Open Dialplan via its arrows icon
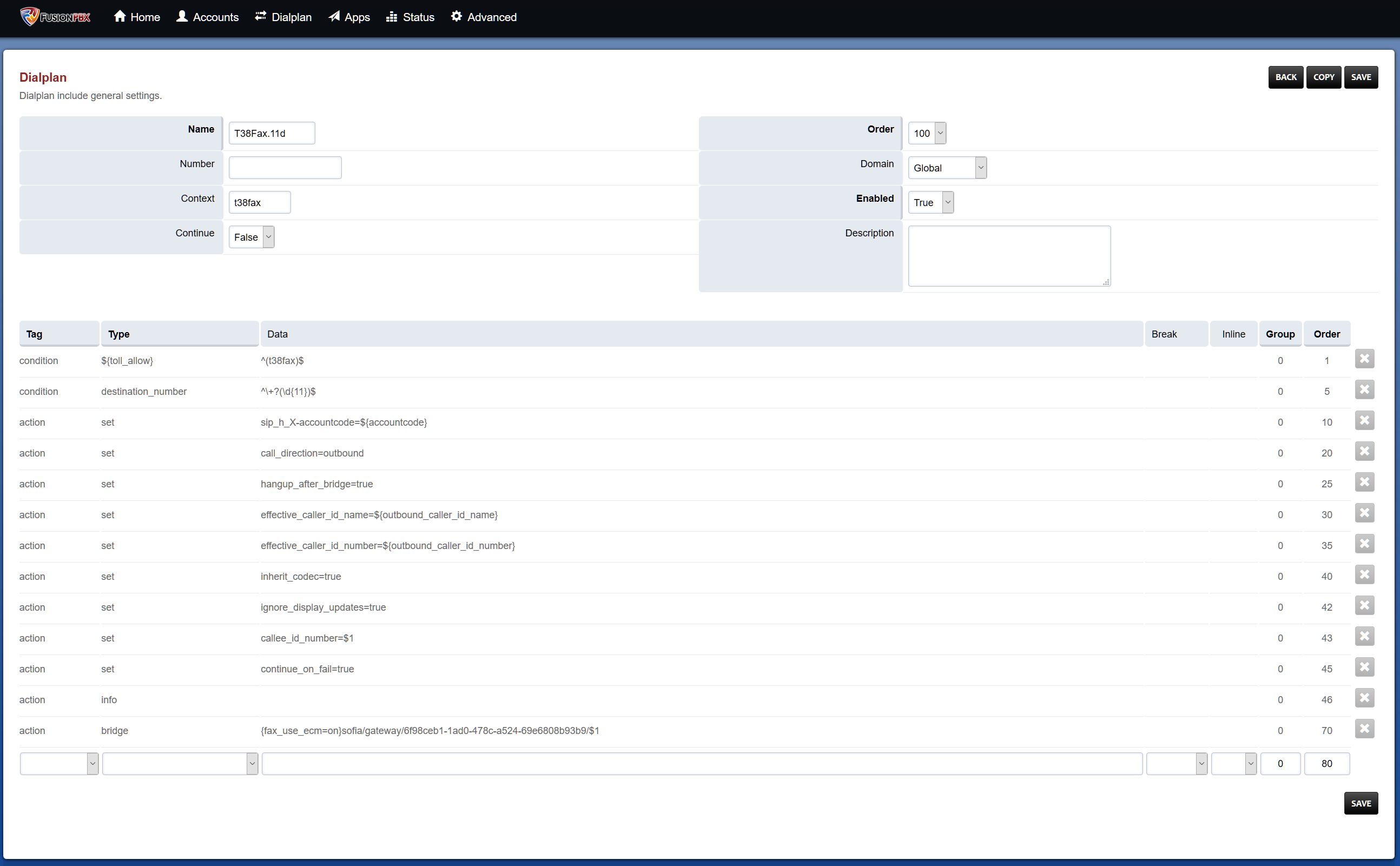The height and width of the screenshot is (866, 1400). (x=260, y=17)
